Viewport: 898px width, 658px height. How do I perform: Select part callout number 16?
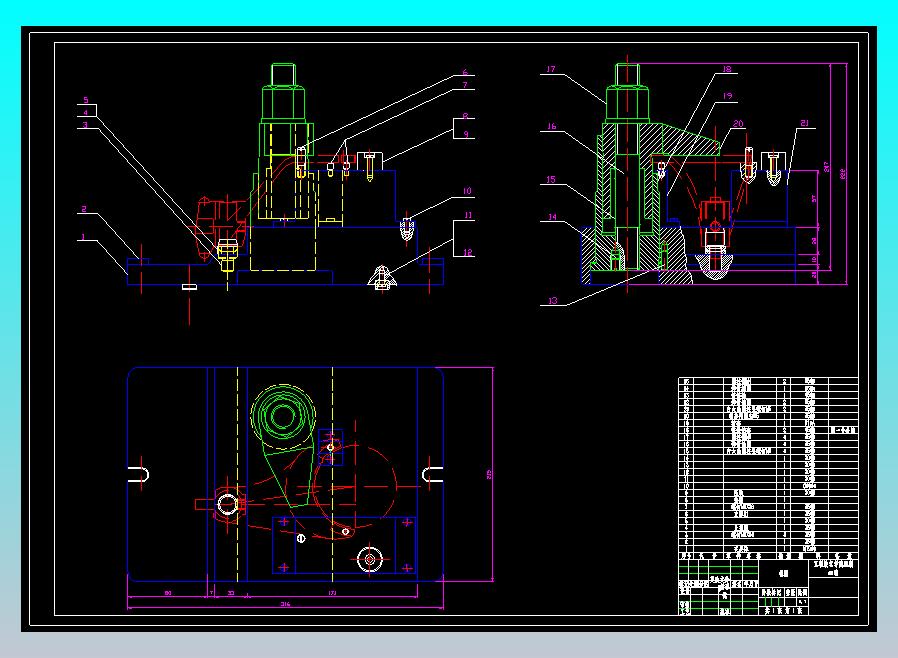552,126
